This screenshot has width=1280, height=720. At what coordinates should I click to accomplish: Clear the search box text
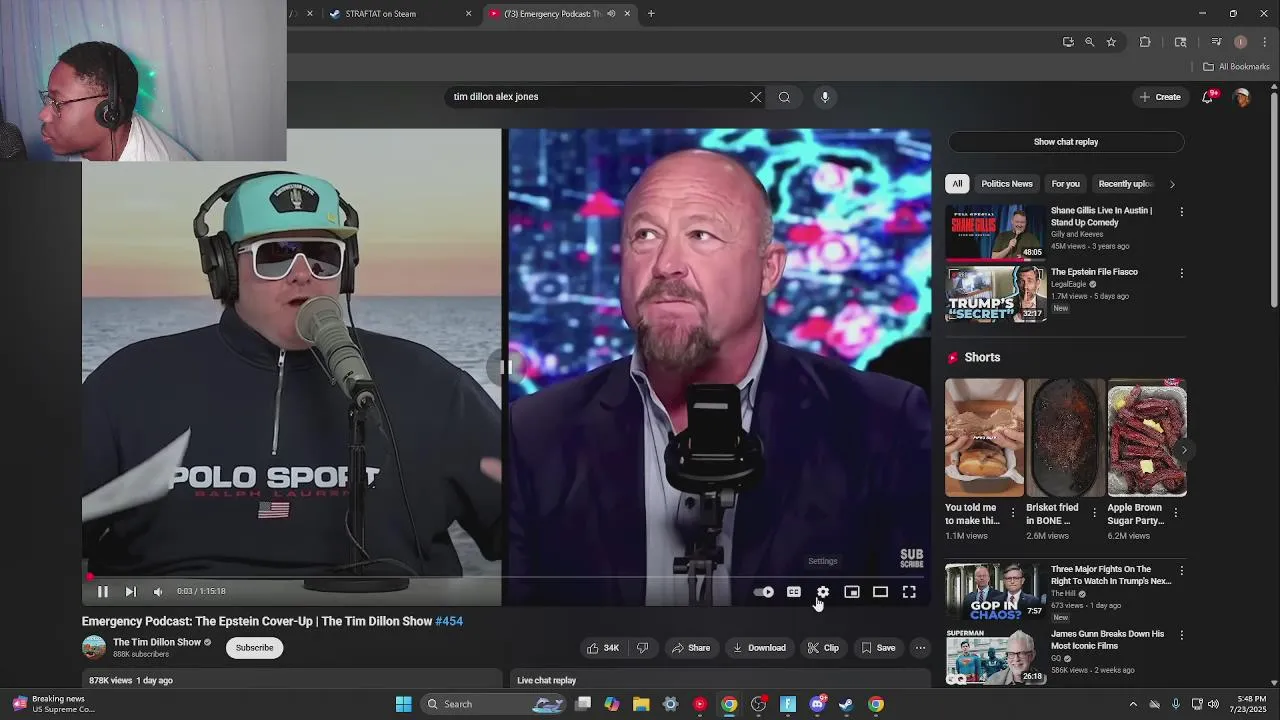tap(756, 97)
